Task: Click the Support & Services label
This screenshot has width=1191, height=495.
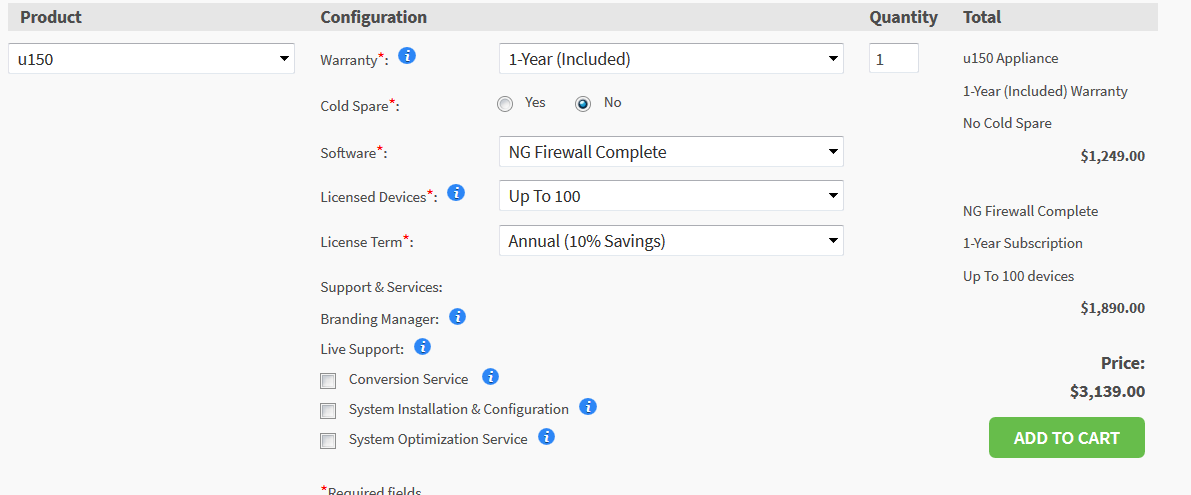Action: point(381,288)
